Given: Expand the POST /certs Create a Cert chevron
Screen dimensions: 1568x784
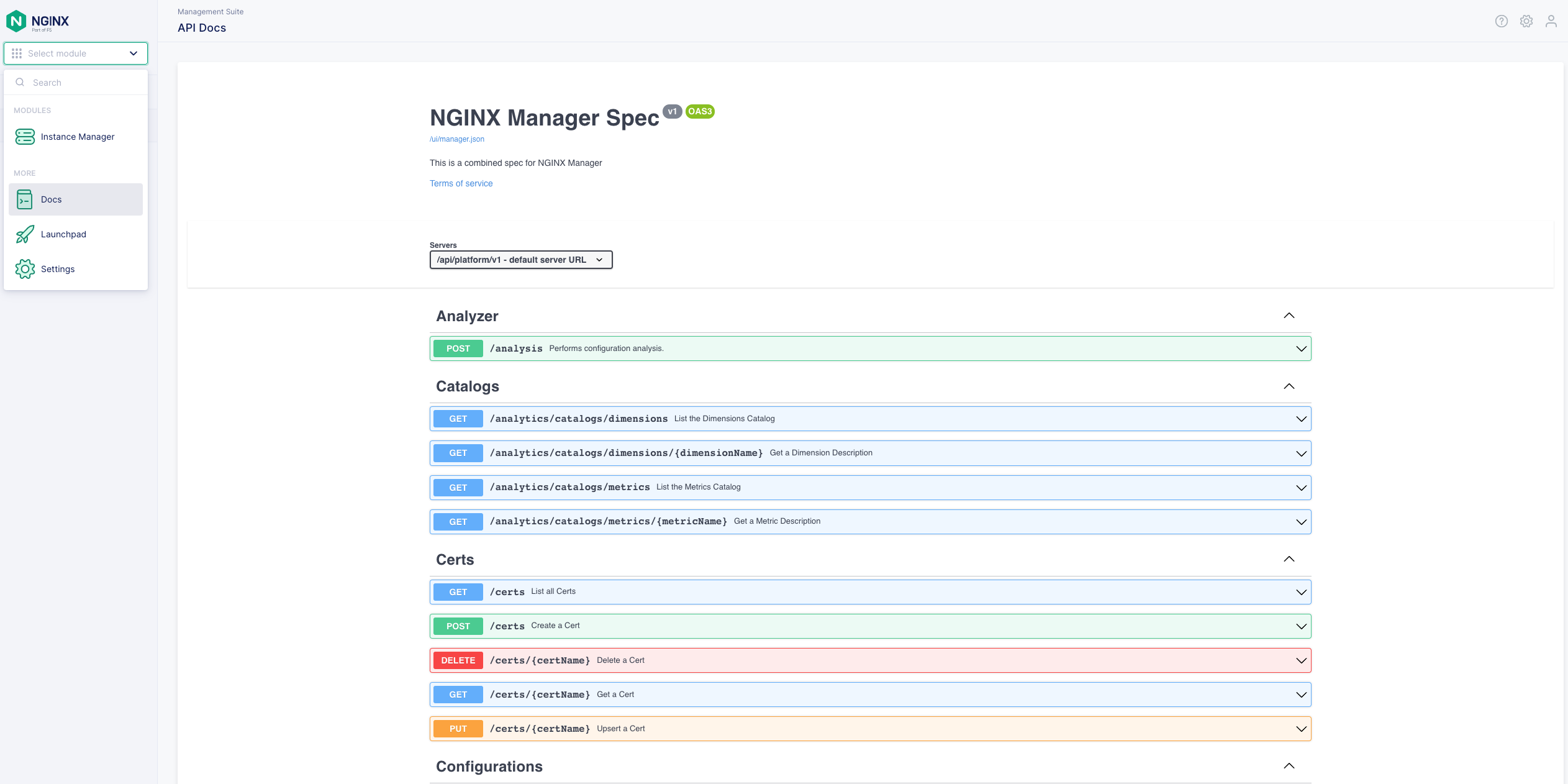Looking at the screenshot, I should 1301,626.
